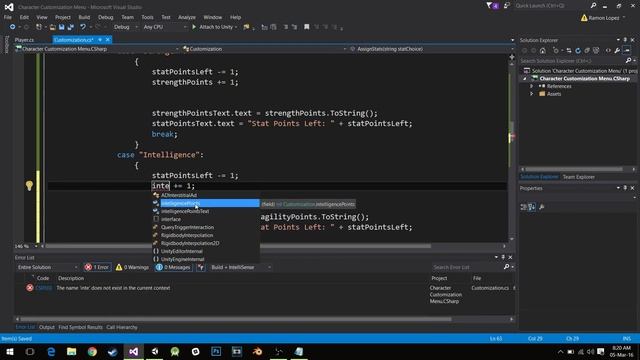Click Solution Explorer Home icon
Screen dimensions: 640x360
pos(542,51)
